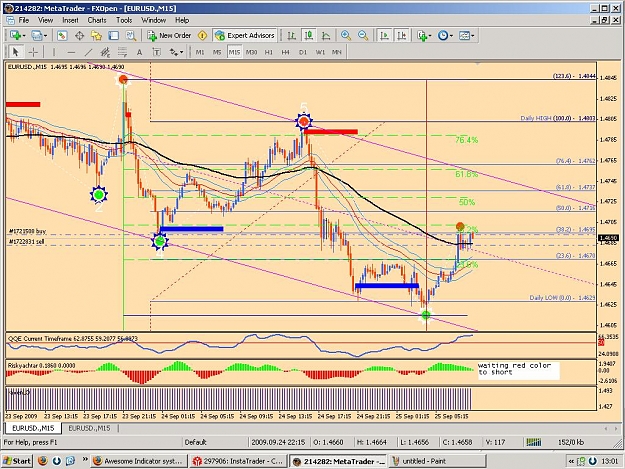
Task: Switch to W1 timeframe
Action: 320,52
